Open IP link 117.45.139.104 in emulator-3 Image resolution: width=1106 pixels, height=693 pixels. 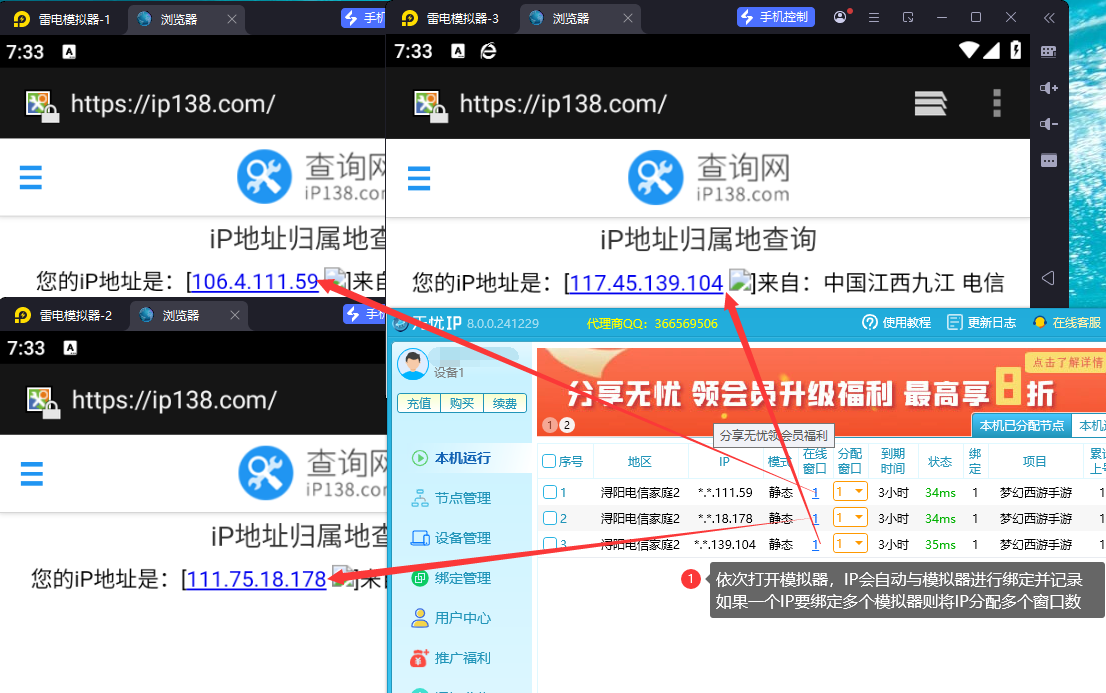coord(646,283)
